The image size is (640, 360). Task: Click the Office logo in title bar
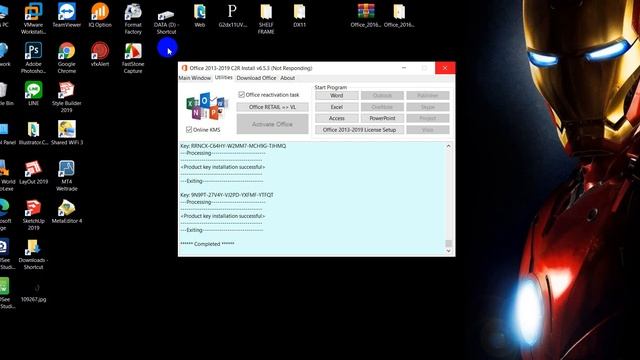pos(184,68)
